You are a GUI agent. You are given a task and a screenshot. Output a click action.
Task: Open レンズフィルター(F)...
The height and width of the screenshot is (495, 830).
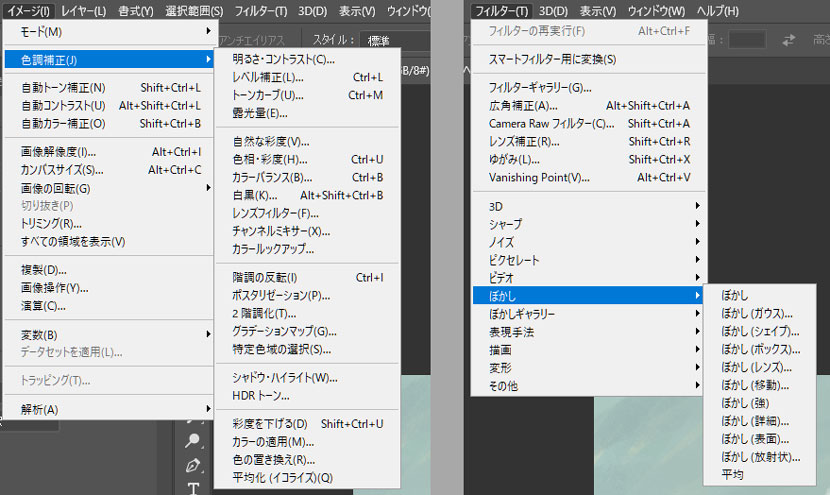307,213
